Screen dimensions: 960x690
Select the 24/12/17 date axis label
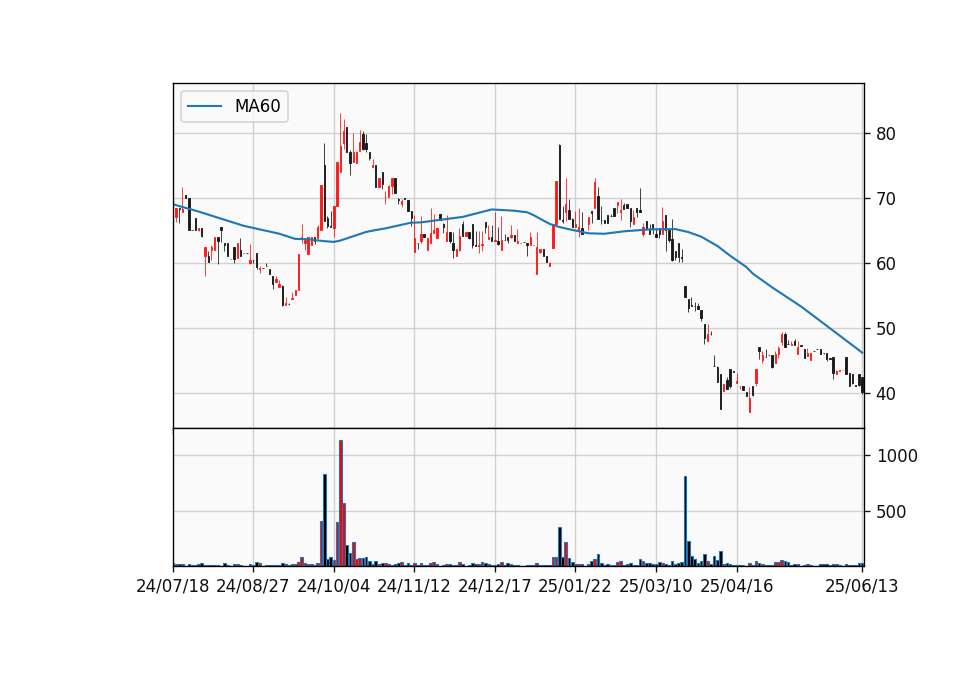coord(495,586)
